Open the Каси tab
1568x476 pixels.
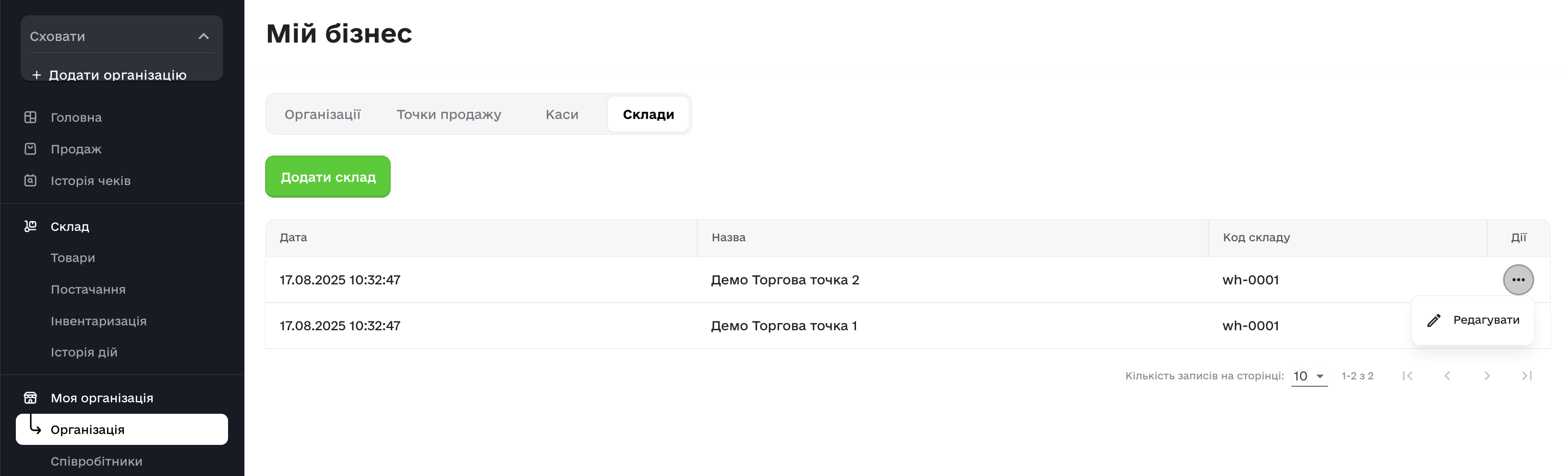(561, 115)
